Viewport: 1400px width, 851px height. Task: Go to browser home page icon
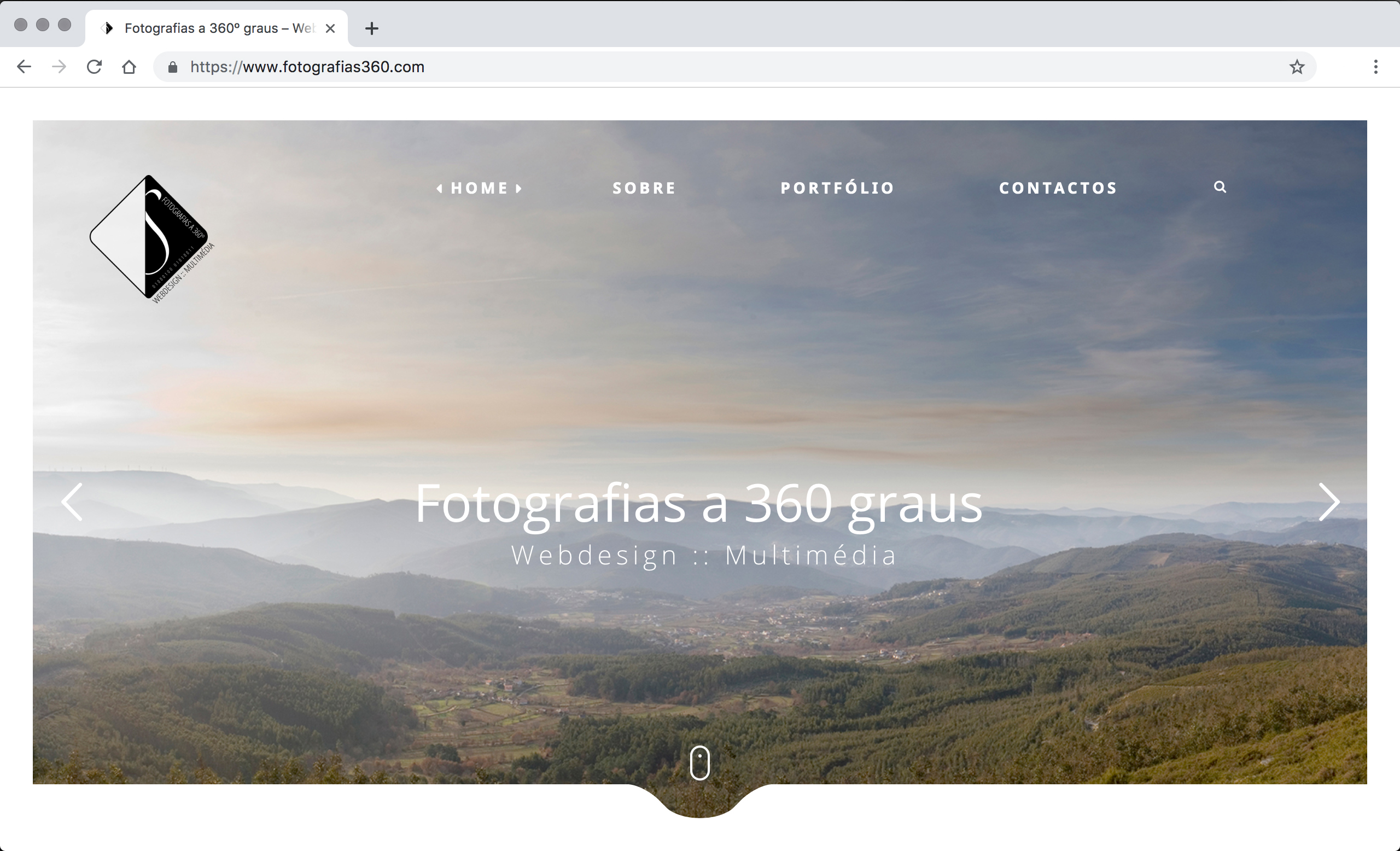129,67
